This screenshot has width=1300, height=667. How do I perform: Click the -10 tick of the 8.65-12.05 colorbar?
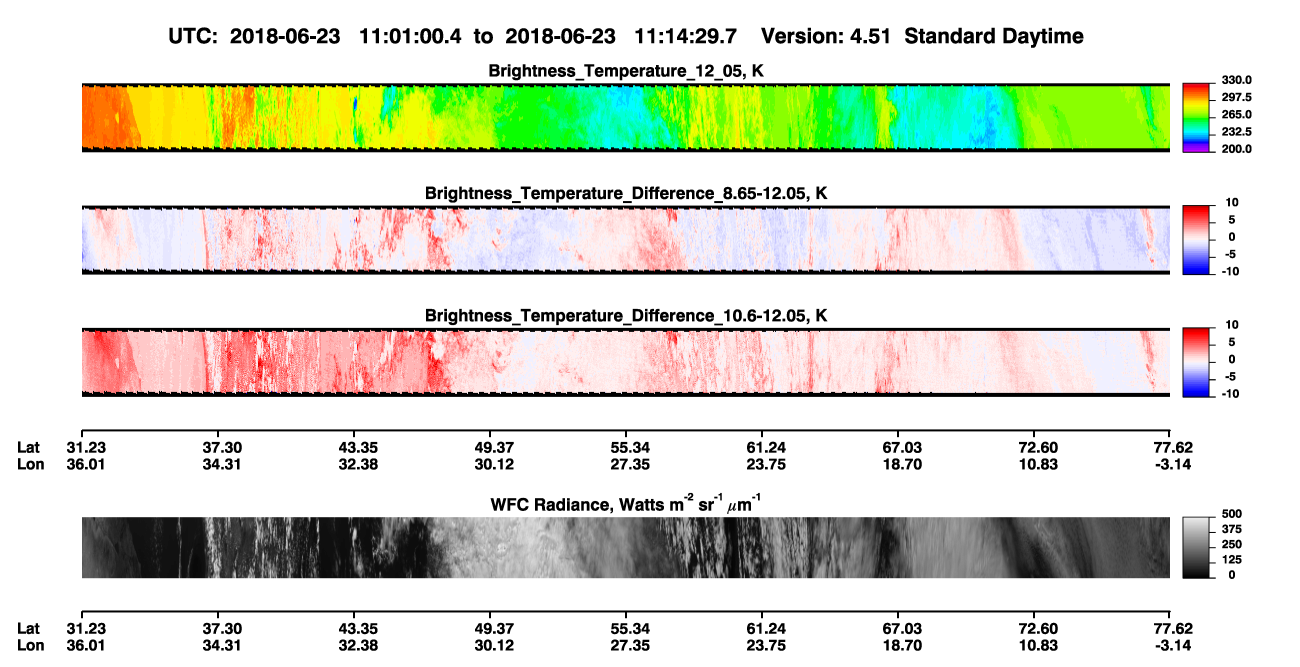click(x=1229, y=271)
